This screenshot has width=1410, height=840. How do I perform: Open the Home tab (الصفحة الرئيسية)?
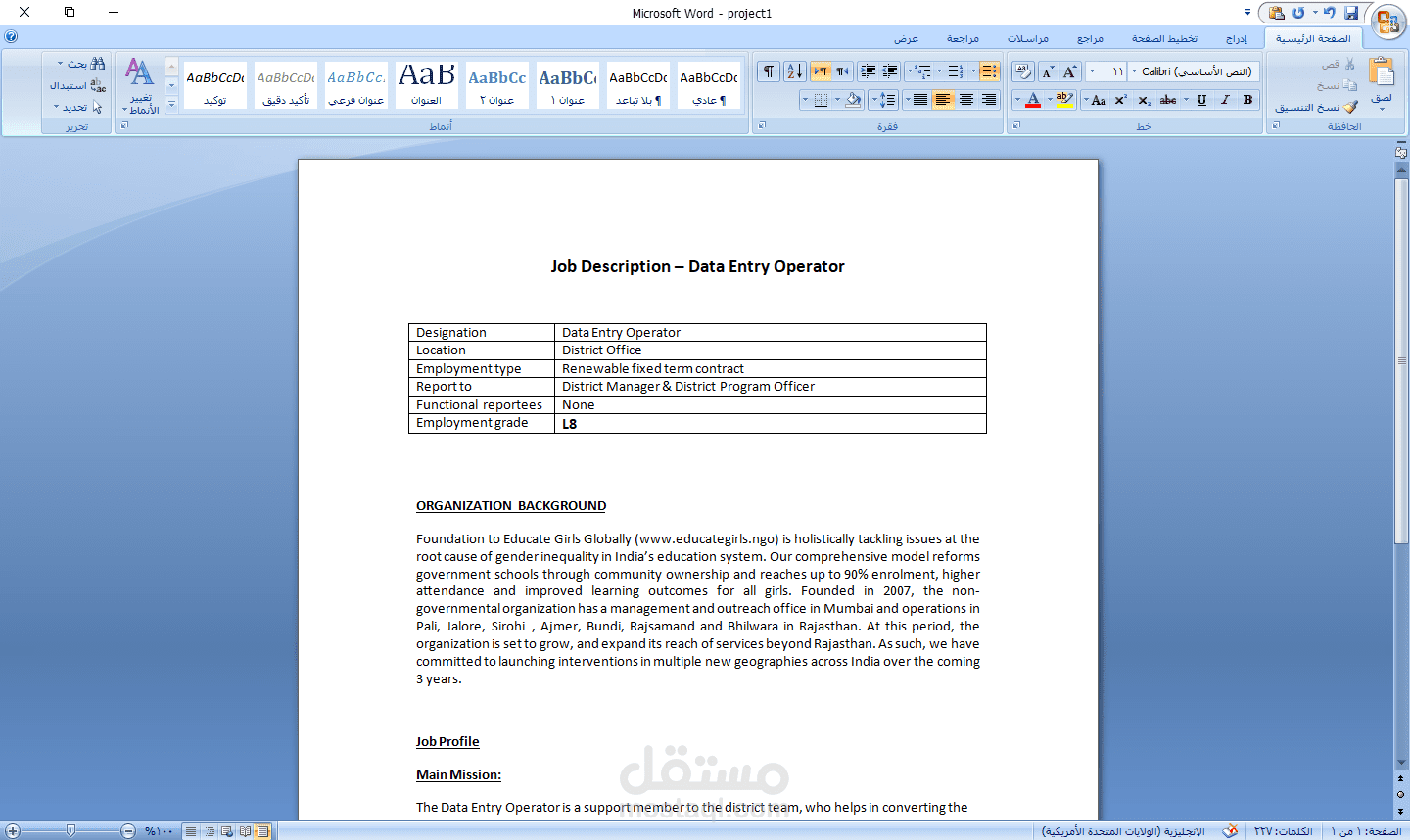point(1313,38)
